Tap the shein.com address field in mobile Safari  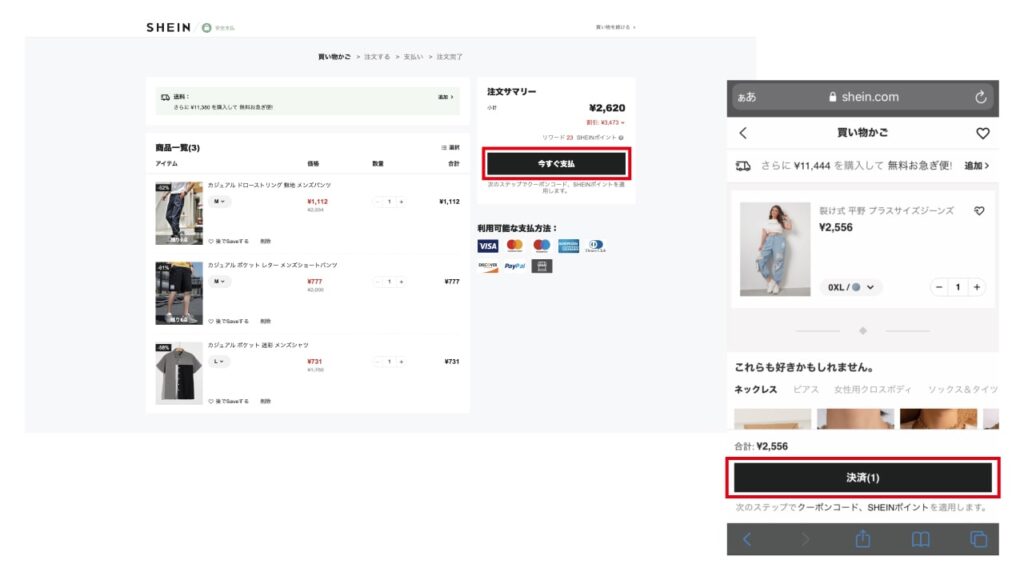863,97
